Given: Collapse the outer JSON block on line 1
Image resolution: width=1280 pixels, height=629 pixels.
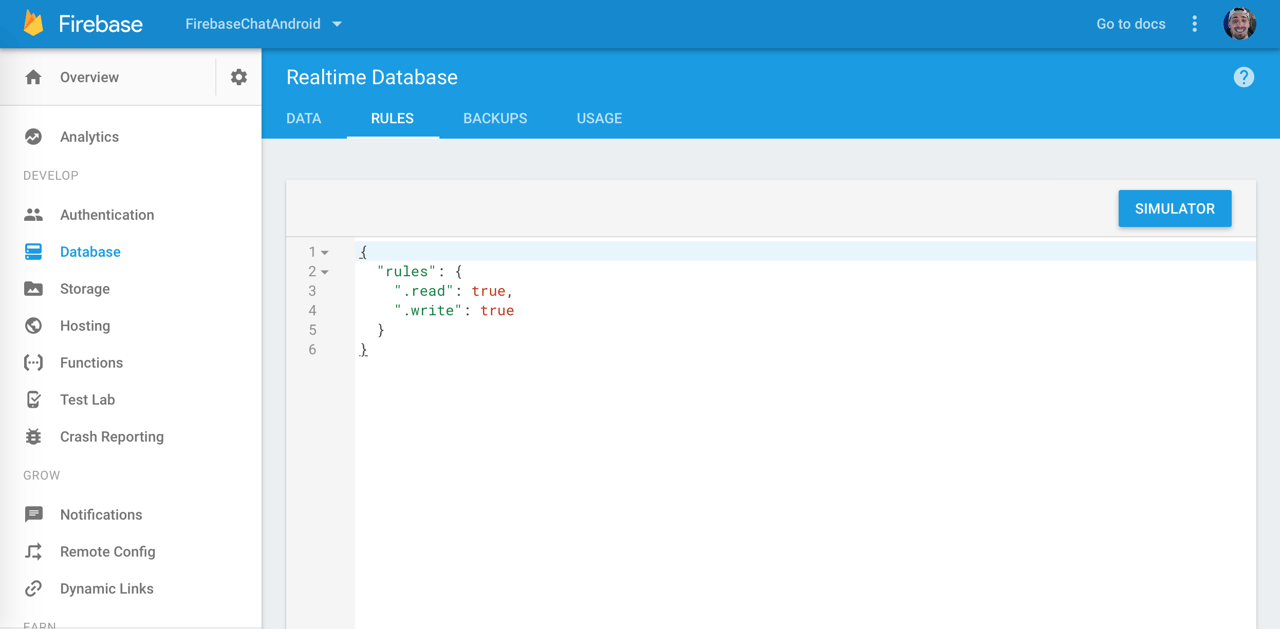Looking at the screenshot, I should pos(324,251).
